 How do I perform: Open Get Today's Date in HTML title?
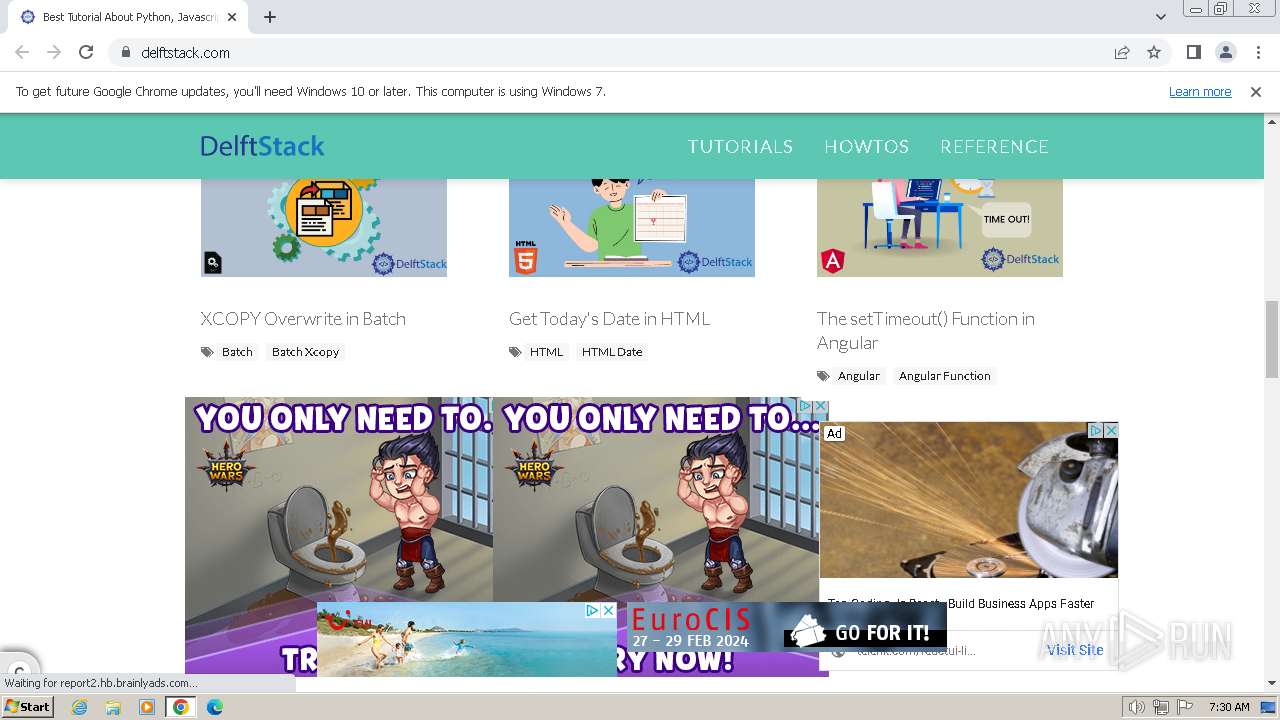point(609,319)
